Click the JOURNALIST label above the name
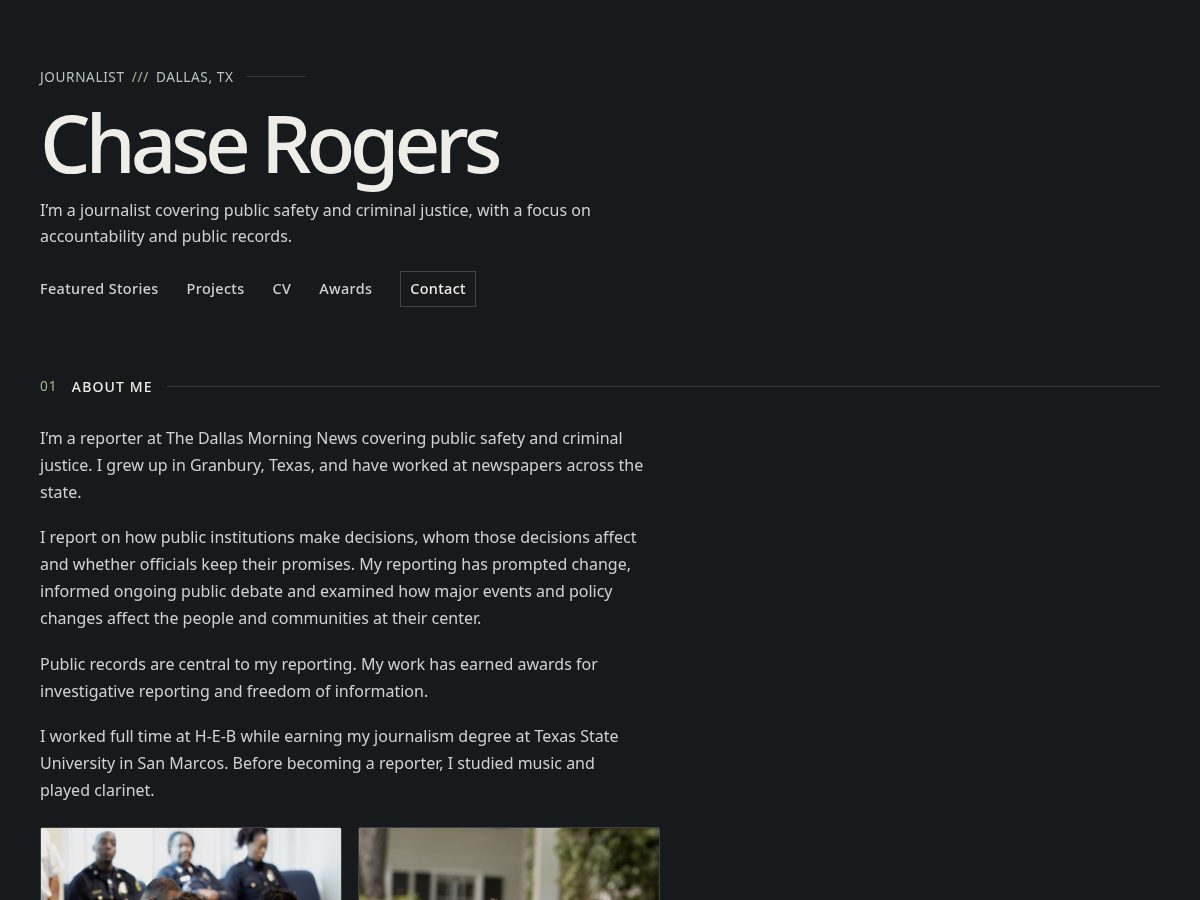Image resolution: width=1200 pixels, height=900 pixels. click(82, 77)
